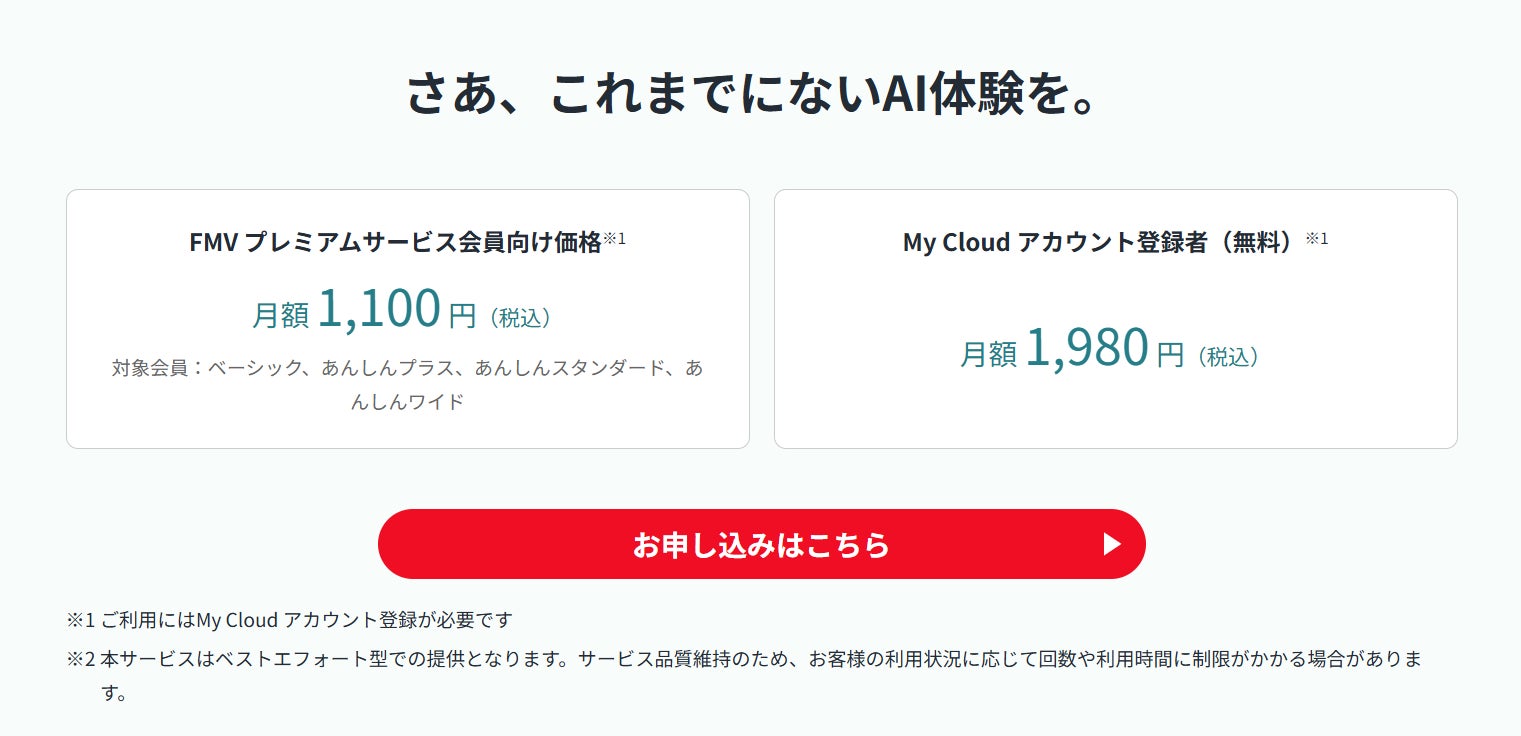Click the ※1 superscript beside FMV heading
The width and height of the screenshot is (1521, 736).
point(614,238)
